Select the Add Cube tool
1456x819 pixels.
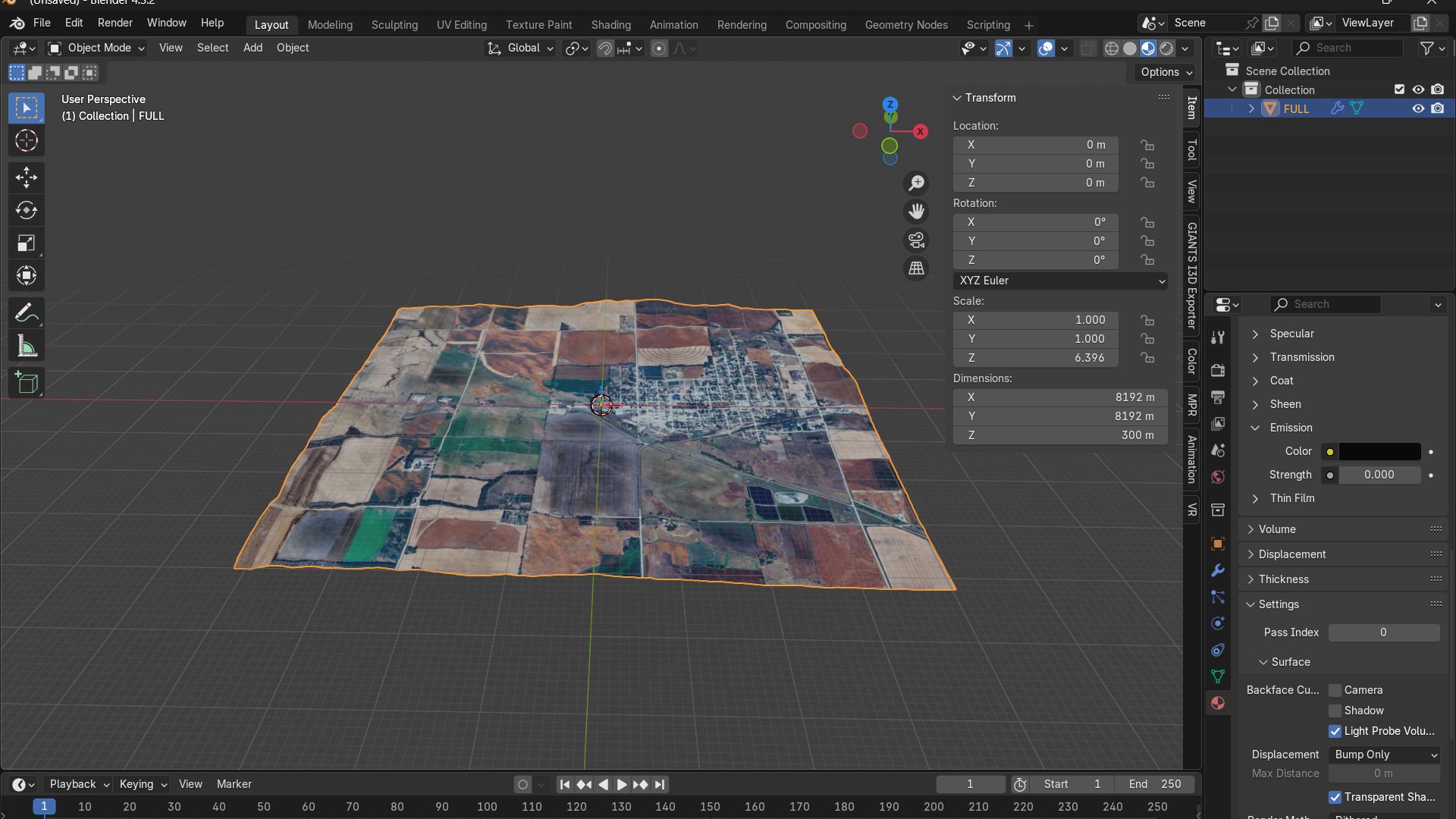click(x=27, y=383)
